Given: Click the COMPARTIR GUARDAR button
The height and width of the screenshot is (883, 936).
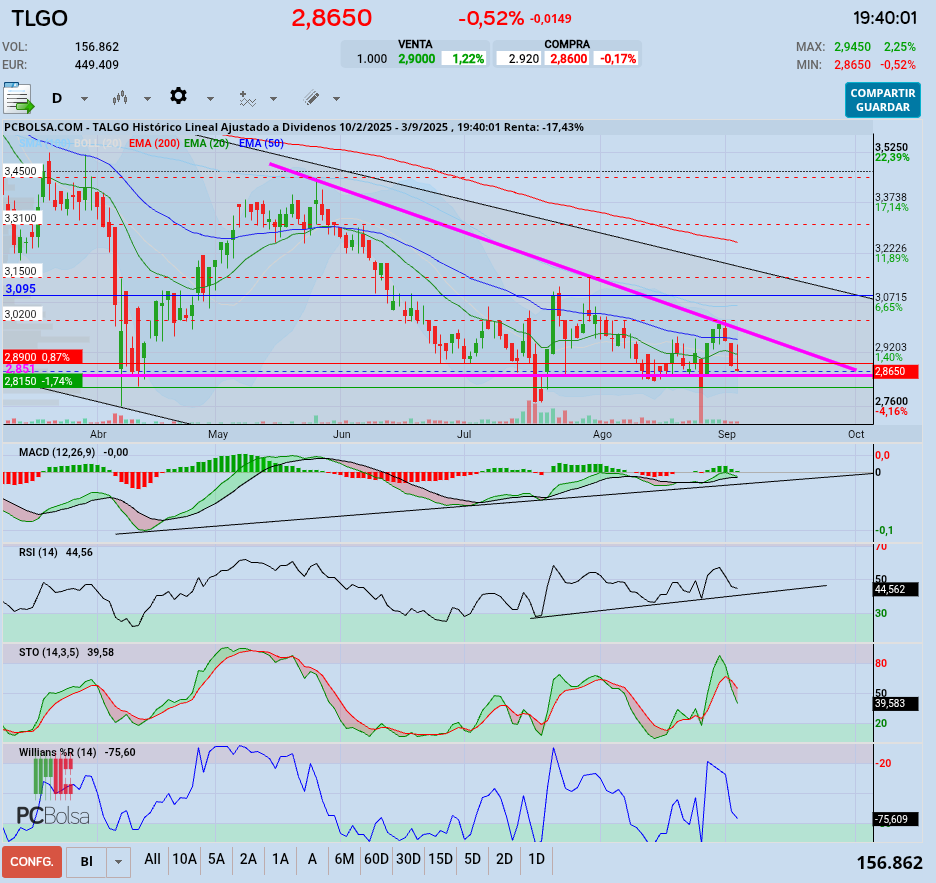Looking at the screenshot, I should (883, 100).
